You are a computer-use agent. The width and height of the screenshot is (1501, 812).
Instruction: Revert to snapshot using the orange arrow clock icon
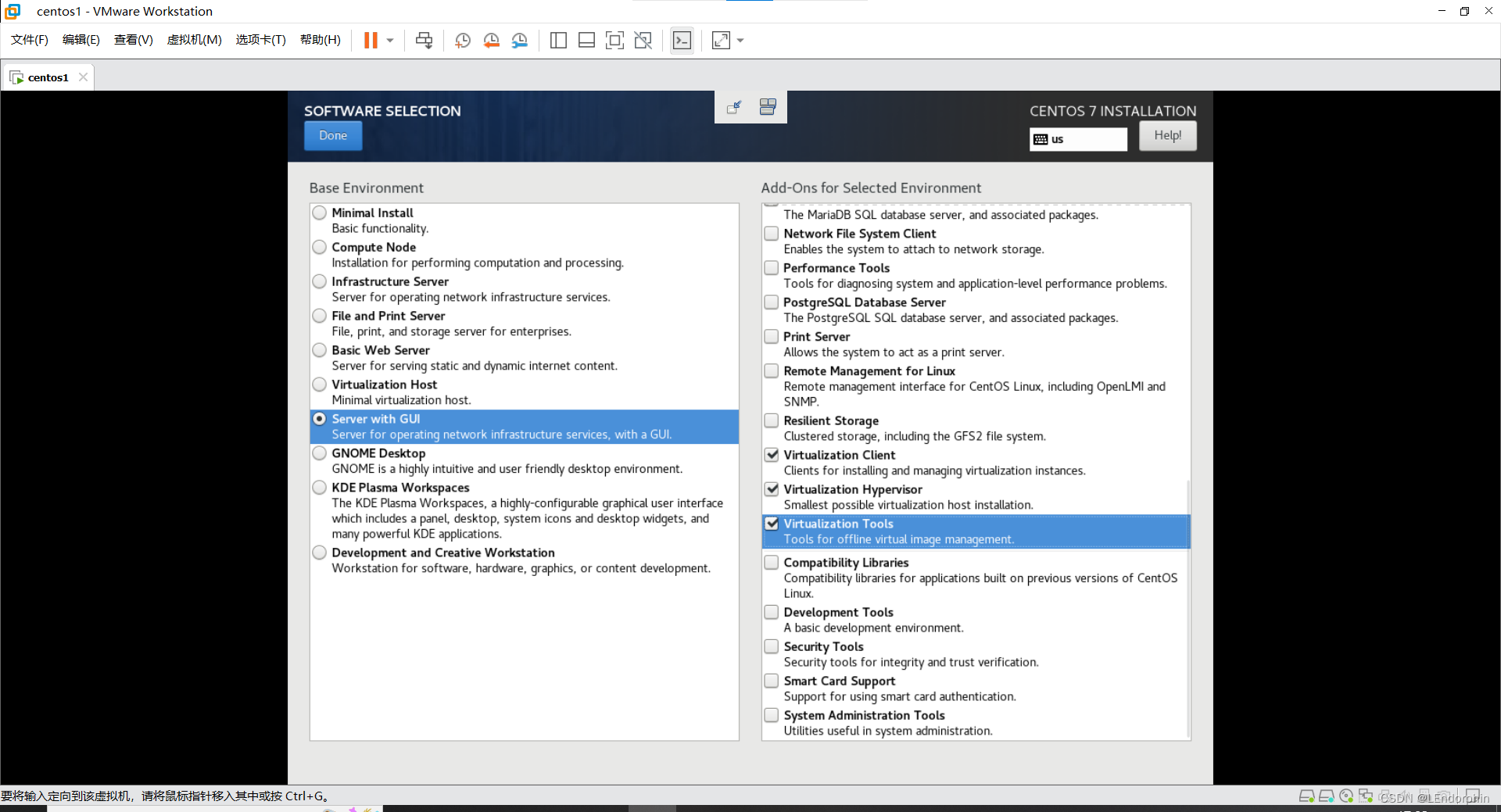(491, 40)
